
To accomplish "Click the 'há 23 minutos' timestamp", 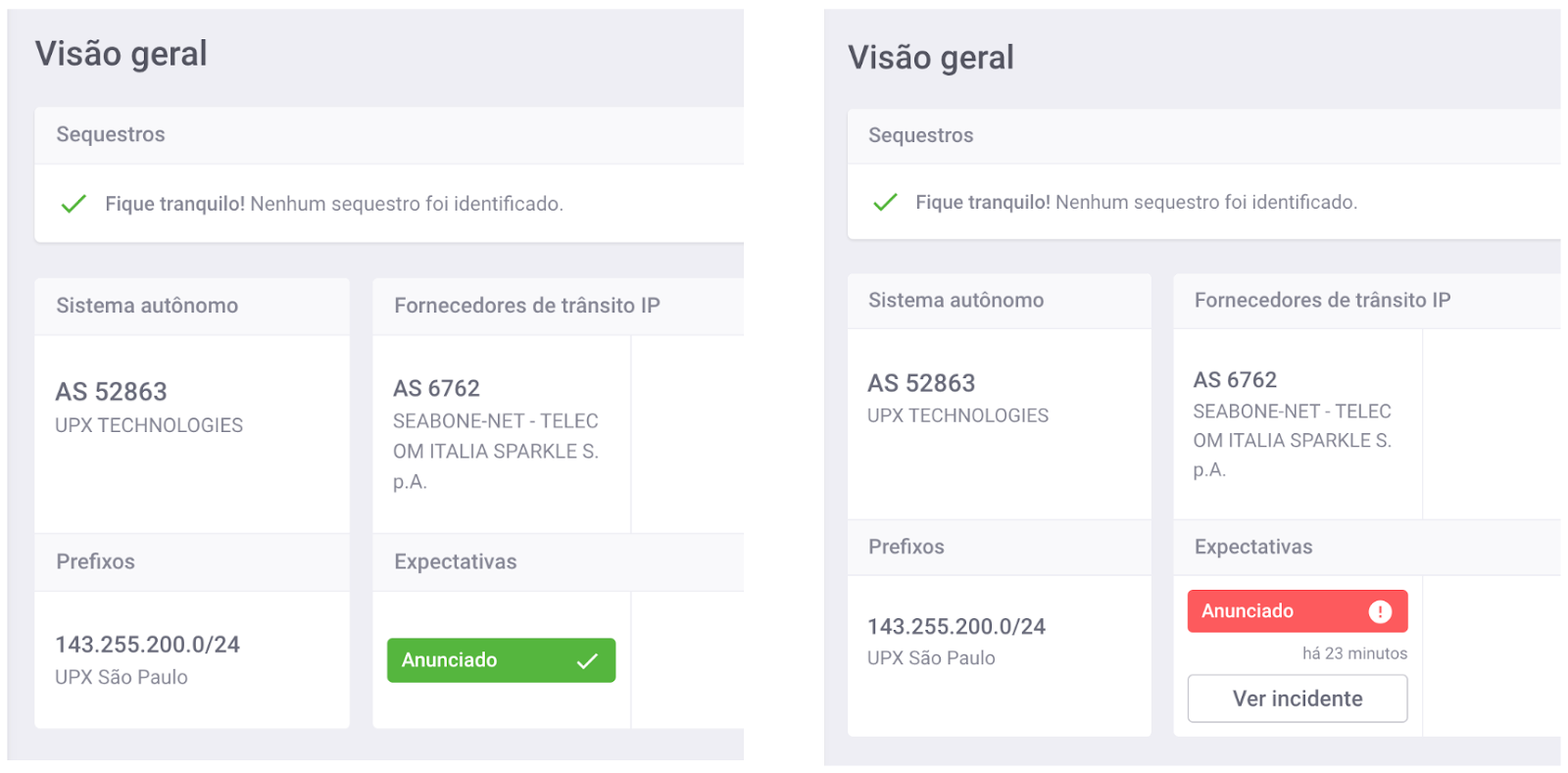I will pyautogui.click(x=1354, y=653).
